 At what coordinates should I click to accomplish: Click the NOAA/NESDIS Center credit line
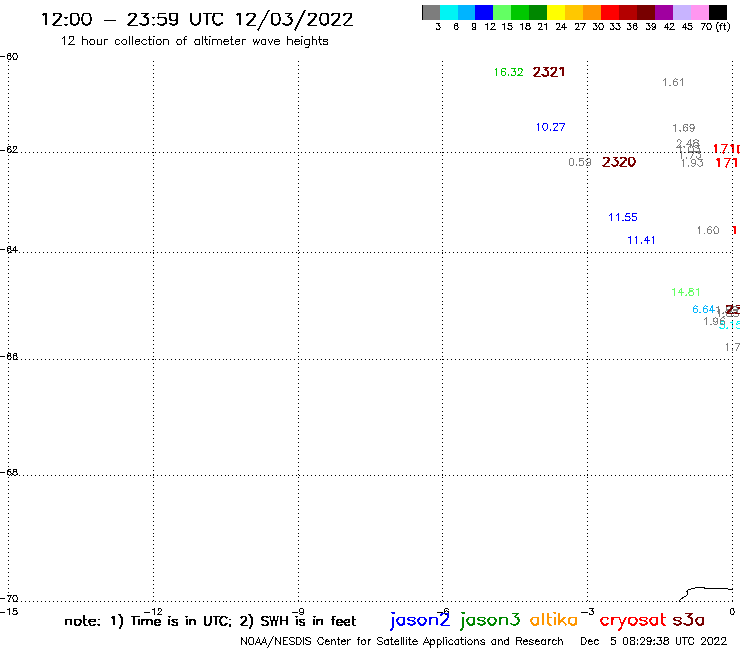click(x=402, y=641)
